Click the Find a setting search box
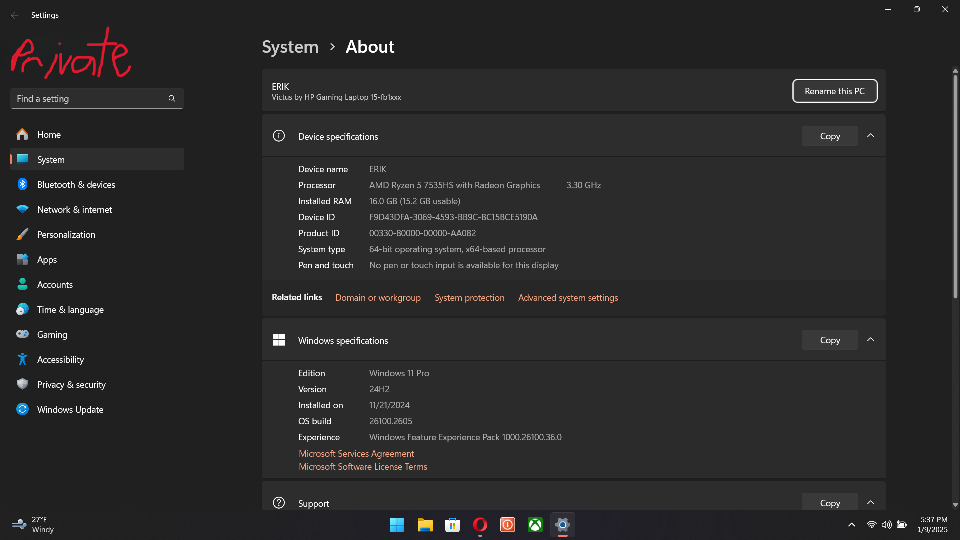 (x=97, y=99)
